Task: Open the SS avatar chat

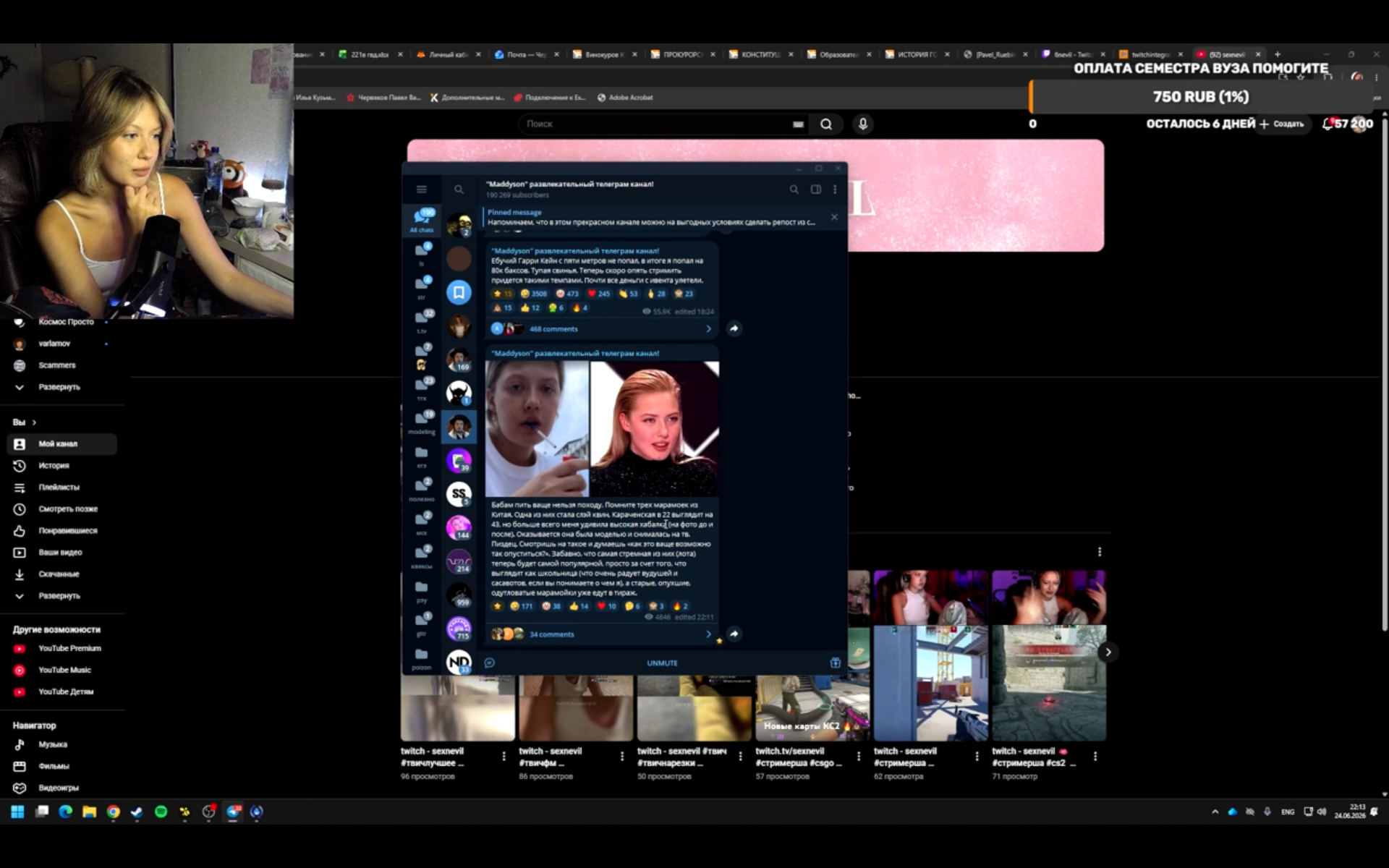Action: [x=459, y=494]
